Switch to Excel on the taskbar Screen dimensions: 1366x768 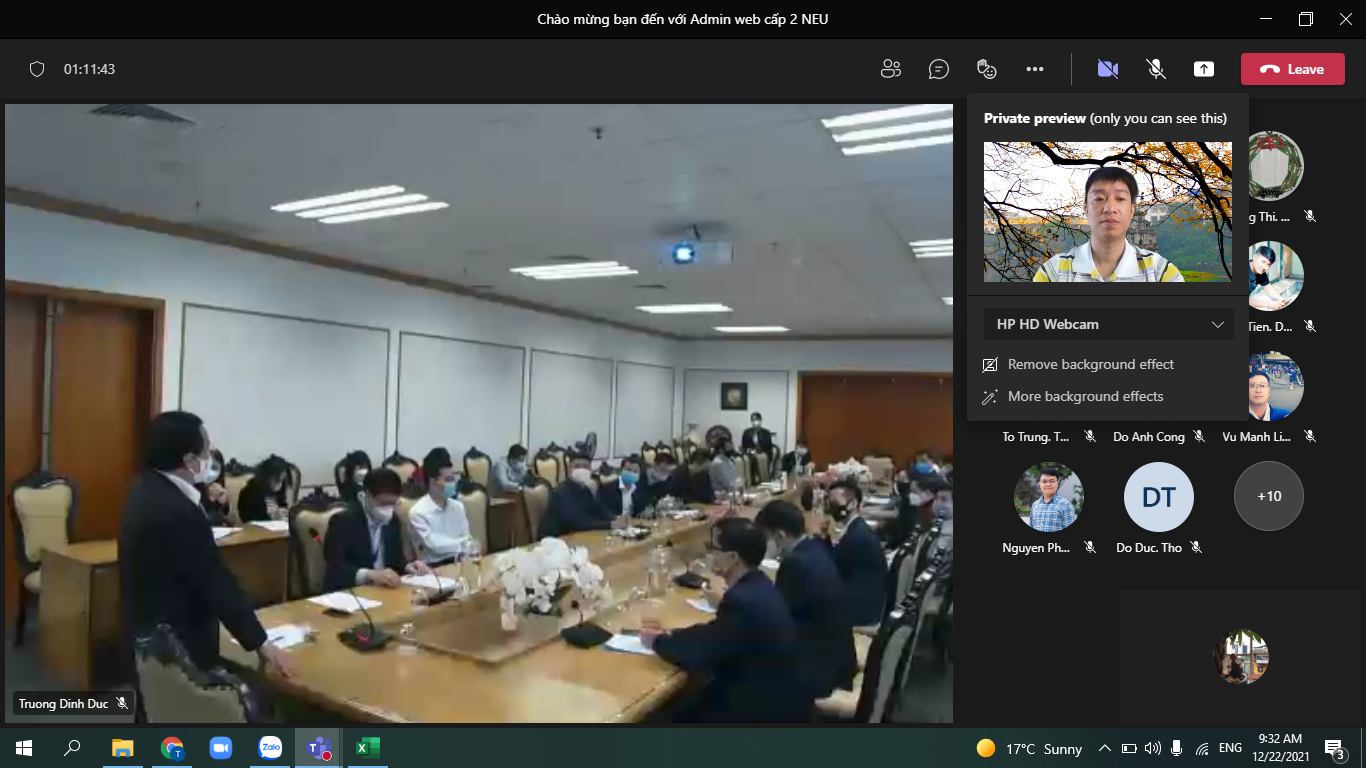point(367,747)
